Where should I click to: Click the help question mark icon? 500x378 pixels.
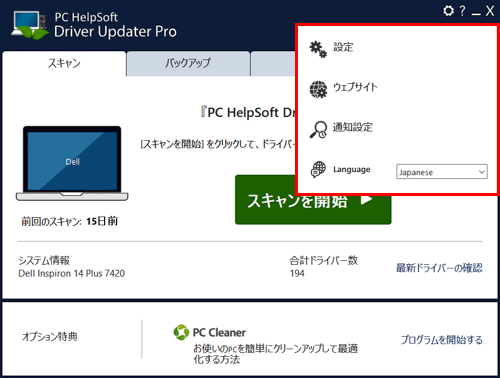pyautogui.click(x=462, y=11)
